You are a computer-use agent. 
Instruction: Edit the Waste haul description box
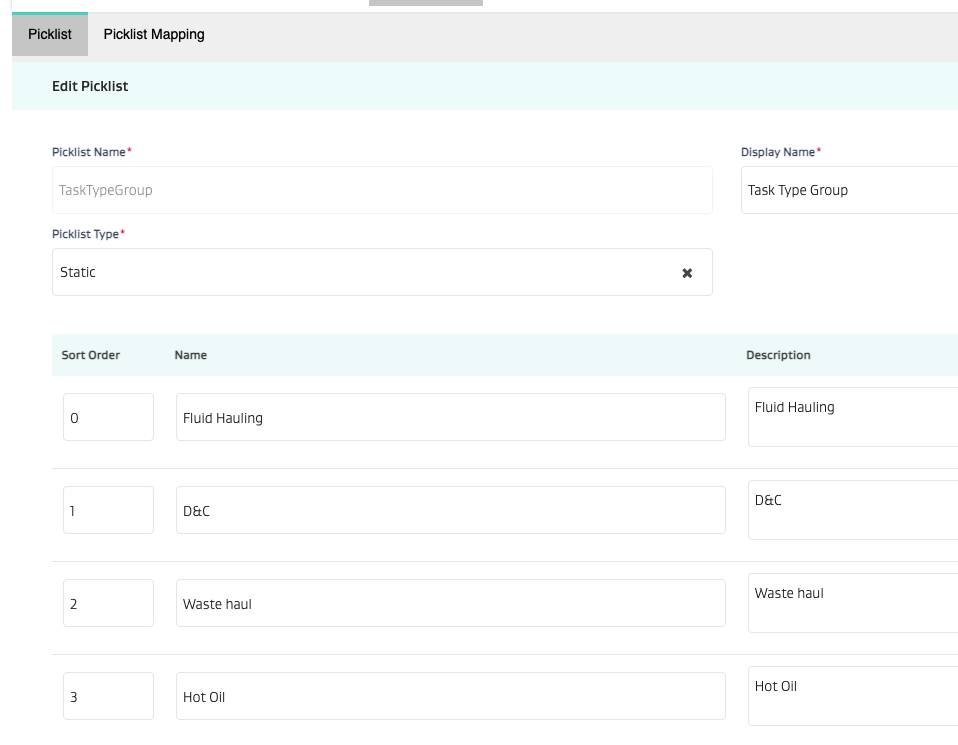852,604
